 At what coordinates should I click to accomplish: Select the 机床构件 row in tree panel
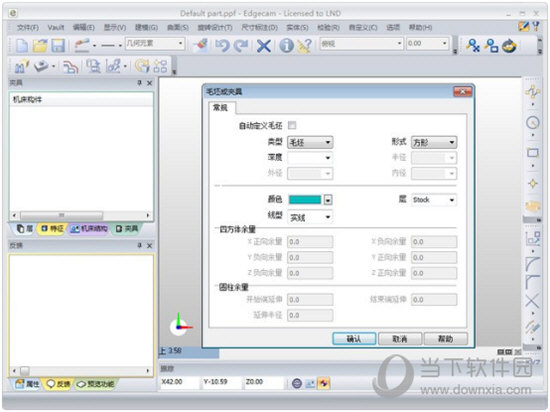tap(81, 100)
